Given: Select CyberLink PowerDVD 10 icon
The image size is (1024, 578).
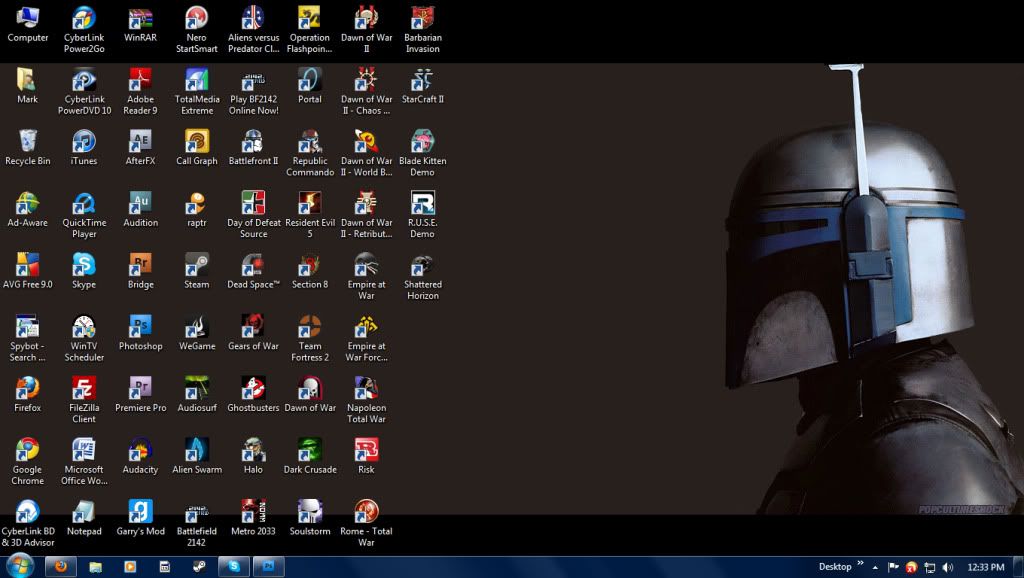Looking at the screenshot, I should [x=84, y=91].
